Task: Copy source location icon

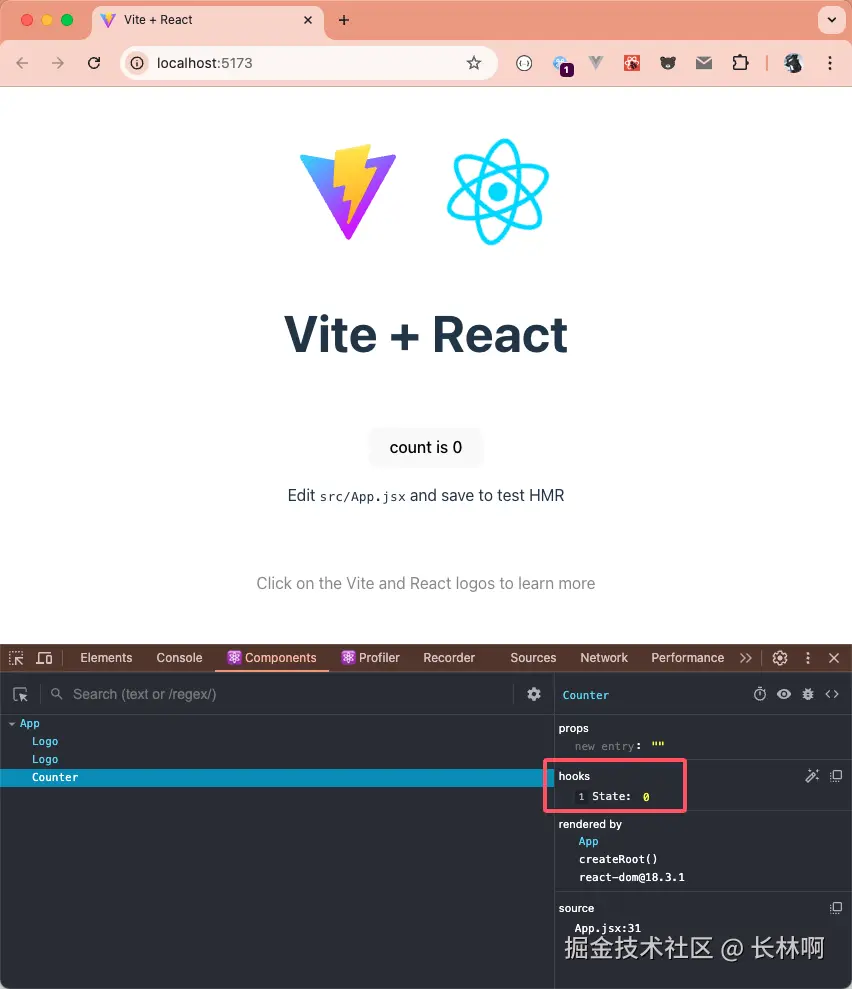Action: point(836,908)
